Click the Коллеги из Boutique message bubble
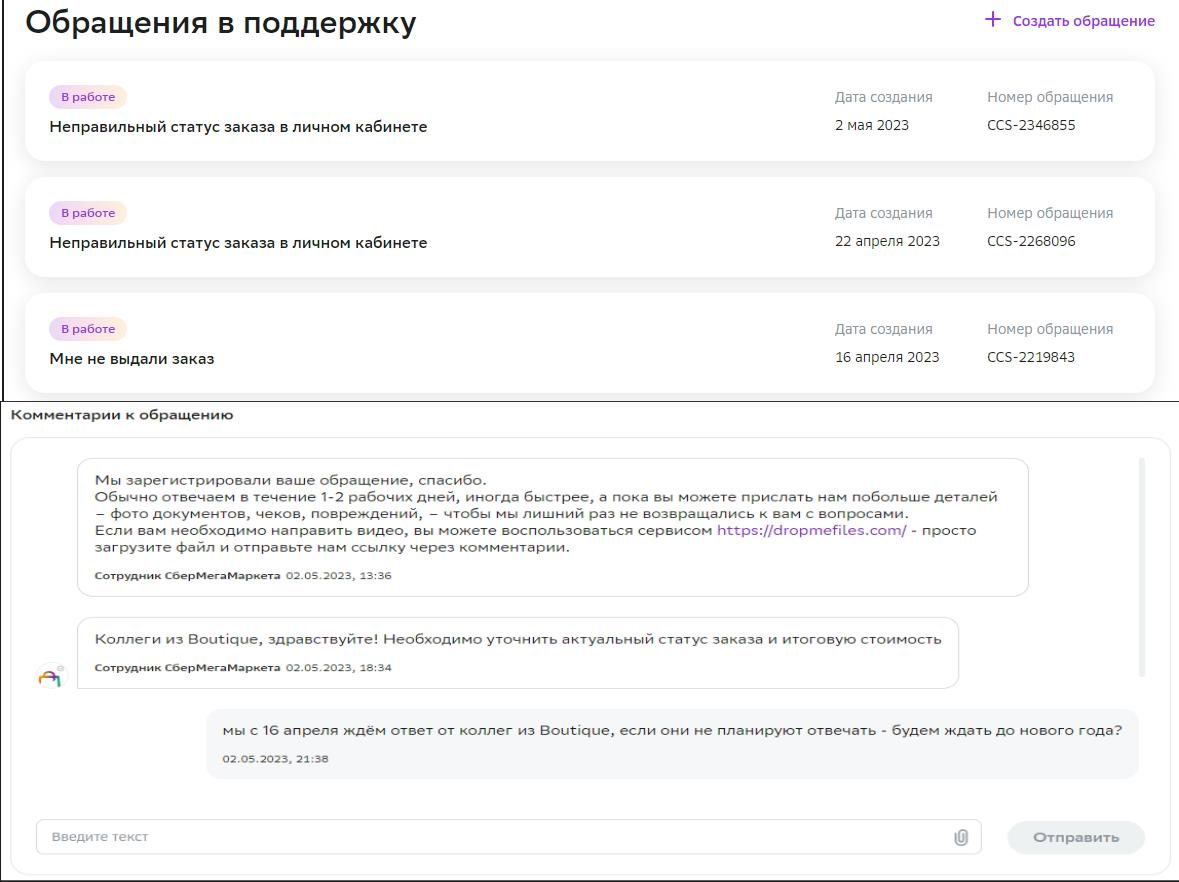The width and height of the screenshot is (1179, 882). [x=517, y=652]
